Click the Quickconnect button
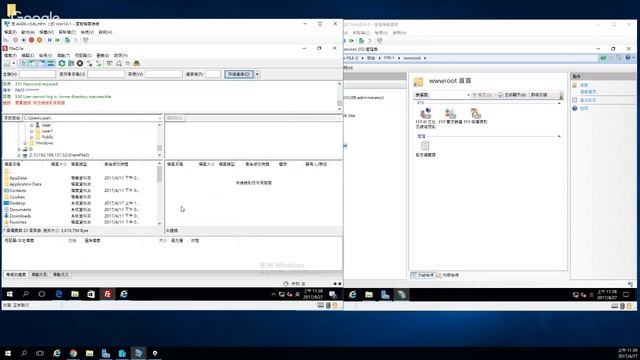The image size is (640, 360). tap(239, 74)
